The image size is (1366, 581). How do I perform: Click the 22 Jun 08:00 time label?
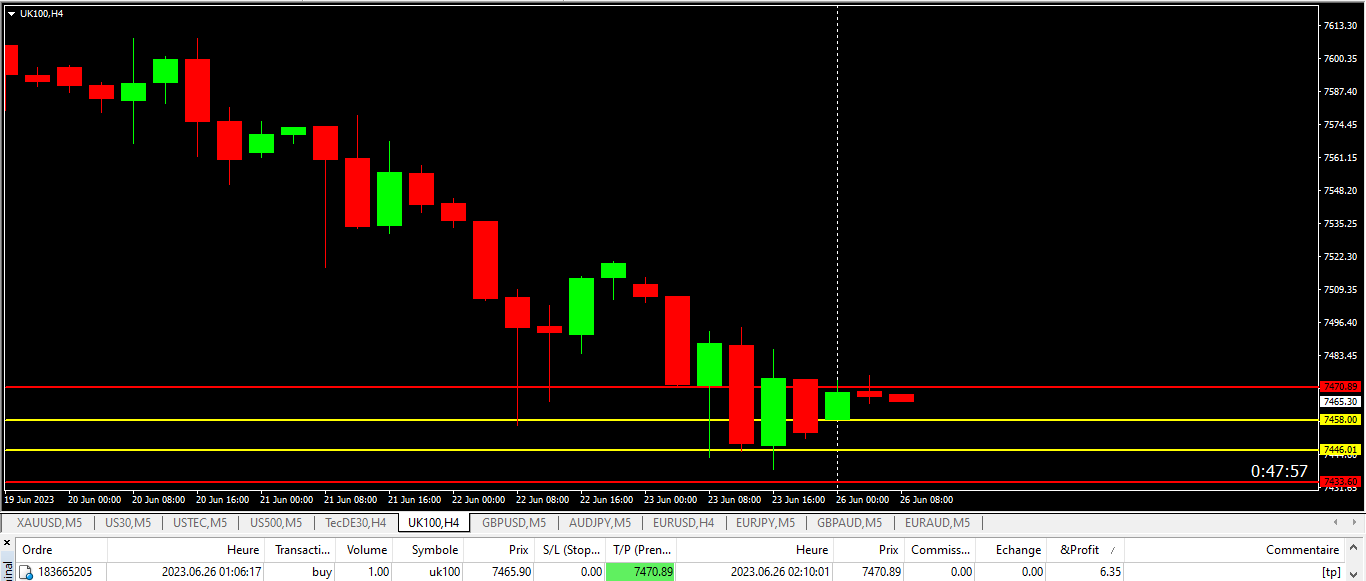pos(541,499)
